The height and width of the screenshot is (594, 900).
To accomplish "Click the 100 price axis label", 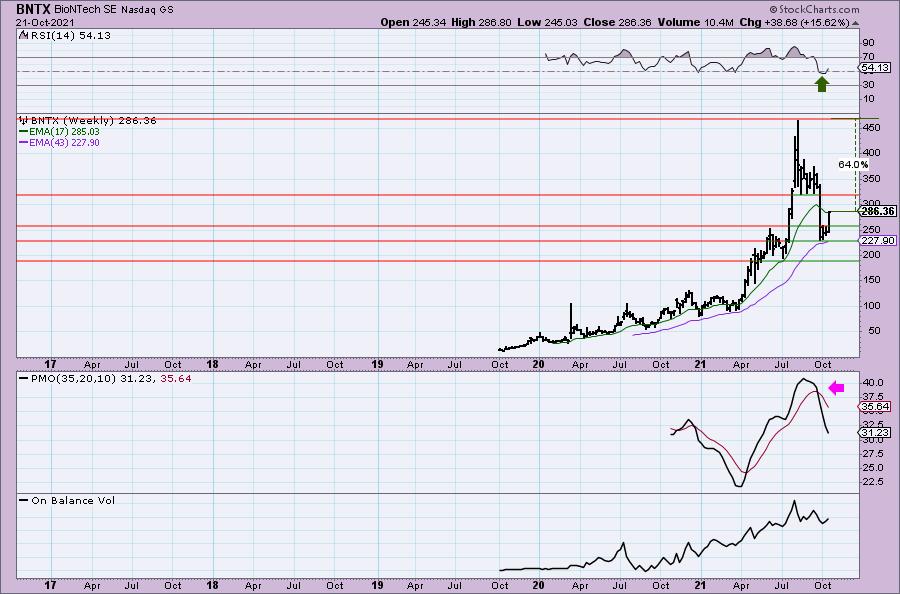I will pos(872,305).
